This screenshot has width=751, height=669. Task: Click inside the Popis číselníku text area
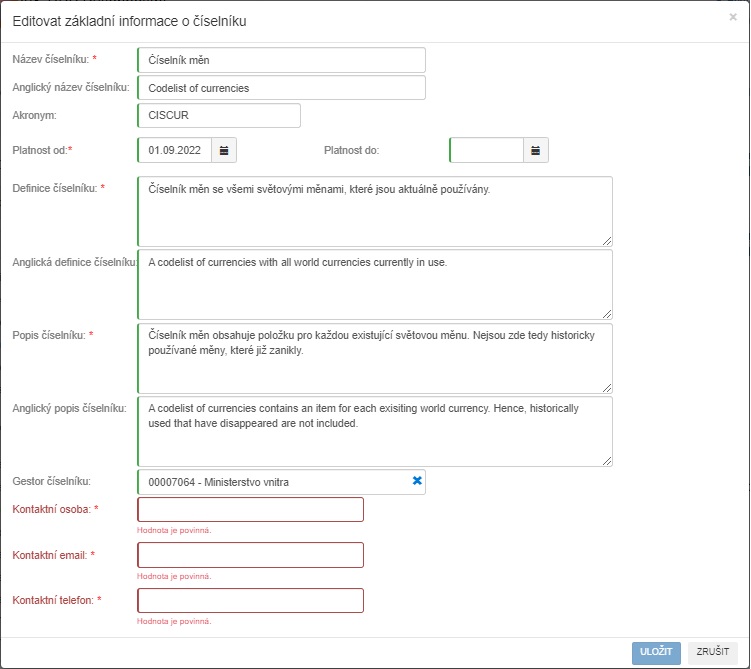tap(374, 357)
